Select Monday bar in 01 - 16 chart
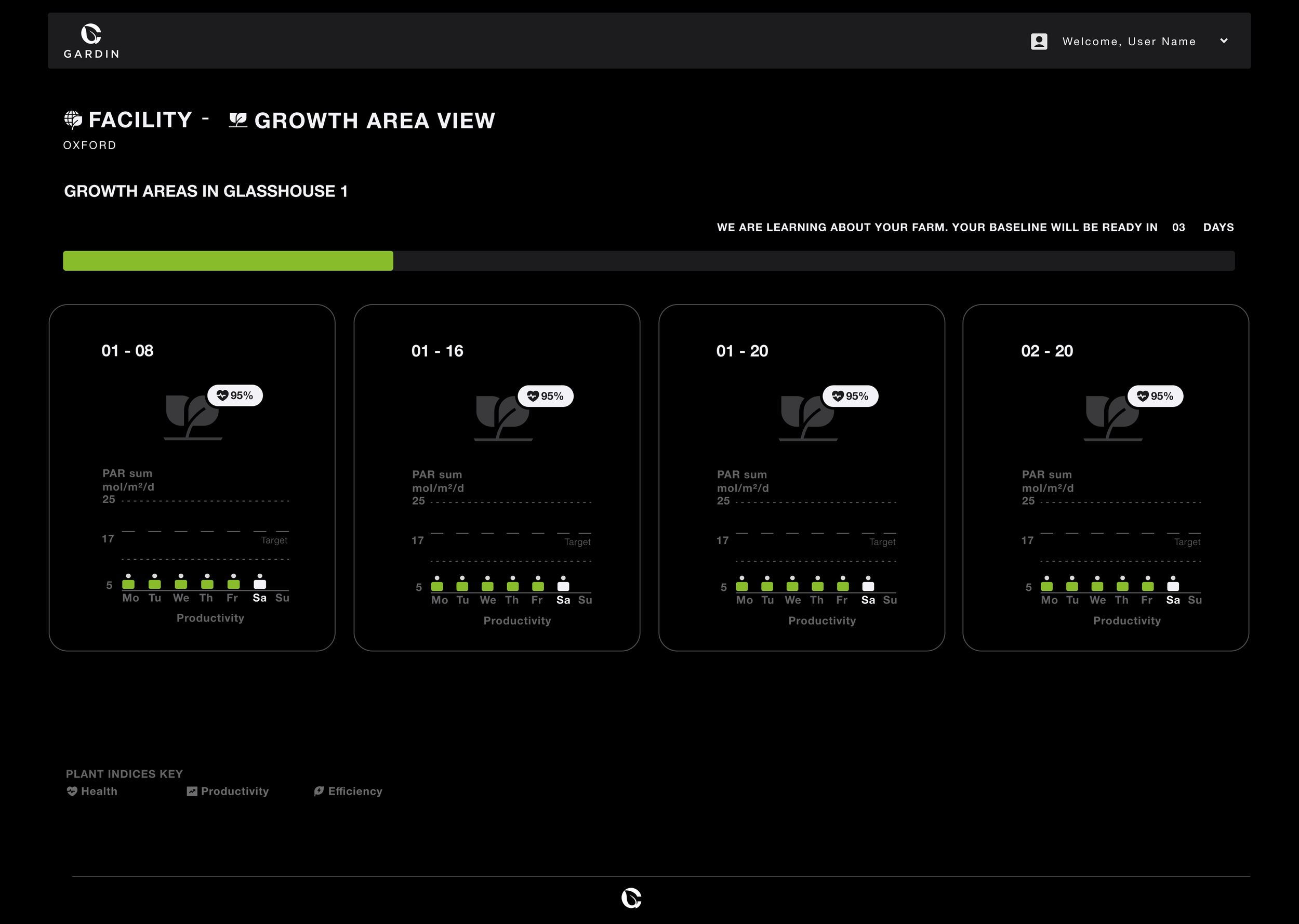The width and height of the screenshot is (1299, 924). 437,586
